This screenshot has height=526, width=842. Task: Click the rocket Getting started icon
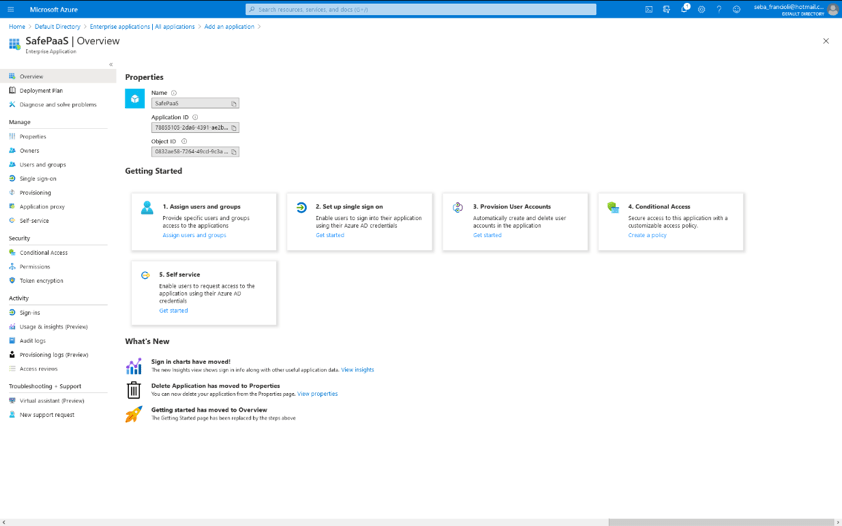pos(134,414)
